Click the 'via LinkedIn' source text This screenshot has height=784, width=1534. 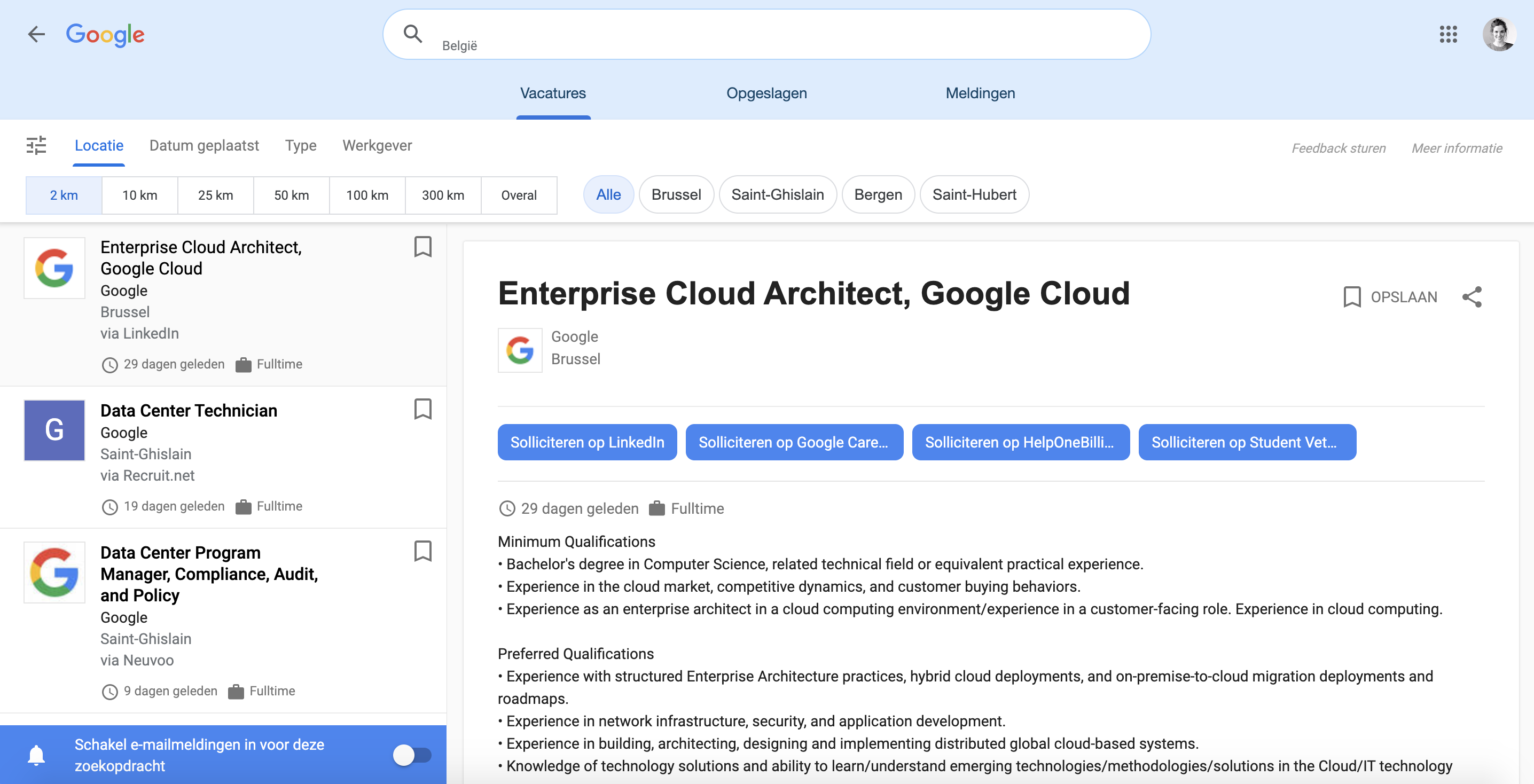[x=139, y=333]
